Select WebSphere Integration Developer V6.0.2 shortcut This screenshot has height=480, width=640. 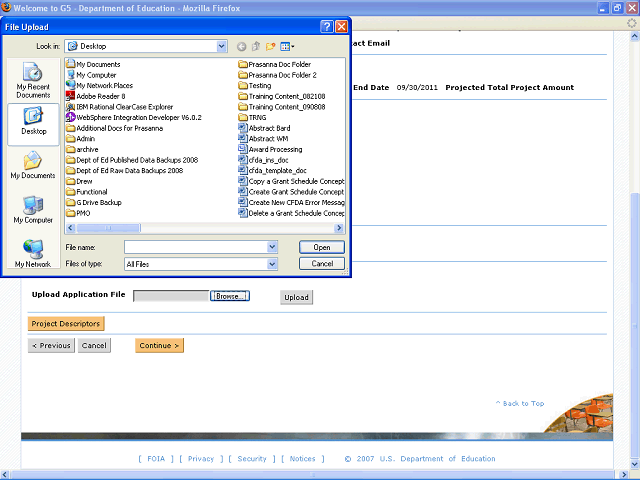click(133, 118)
